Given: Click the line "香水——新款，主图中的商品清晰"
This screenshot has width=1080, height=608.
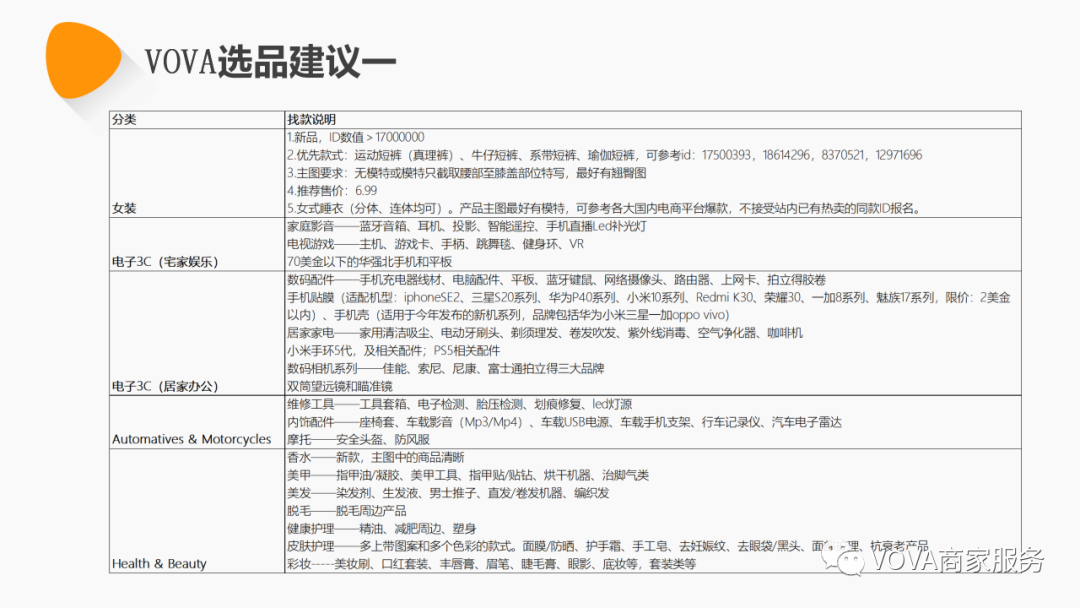Looking at the screenshot, I should click(x=375, y=457).
